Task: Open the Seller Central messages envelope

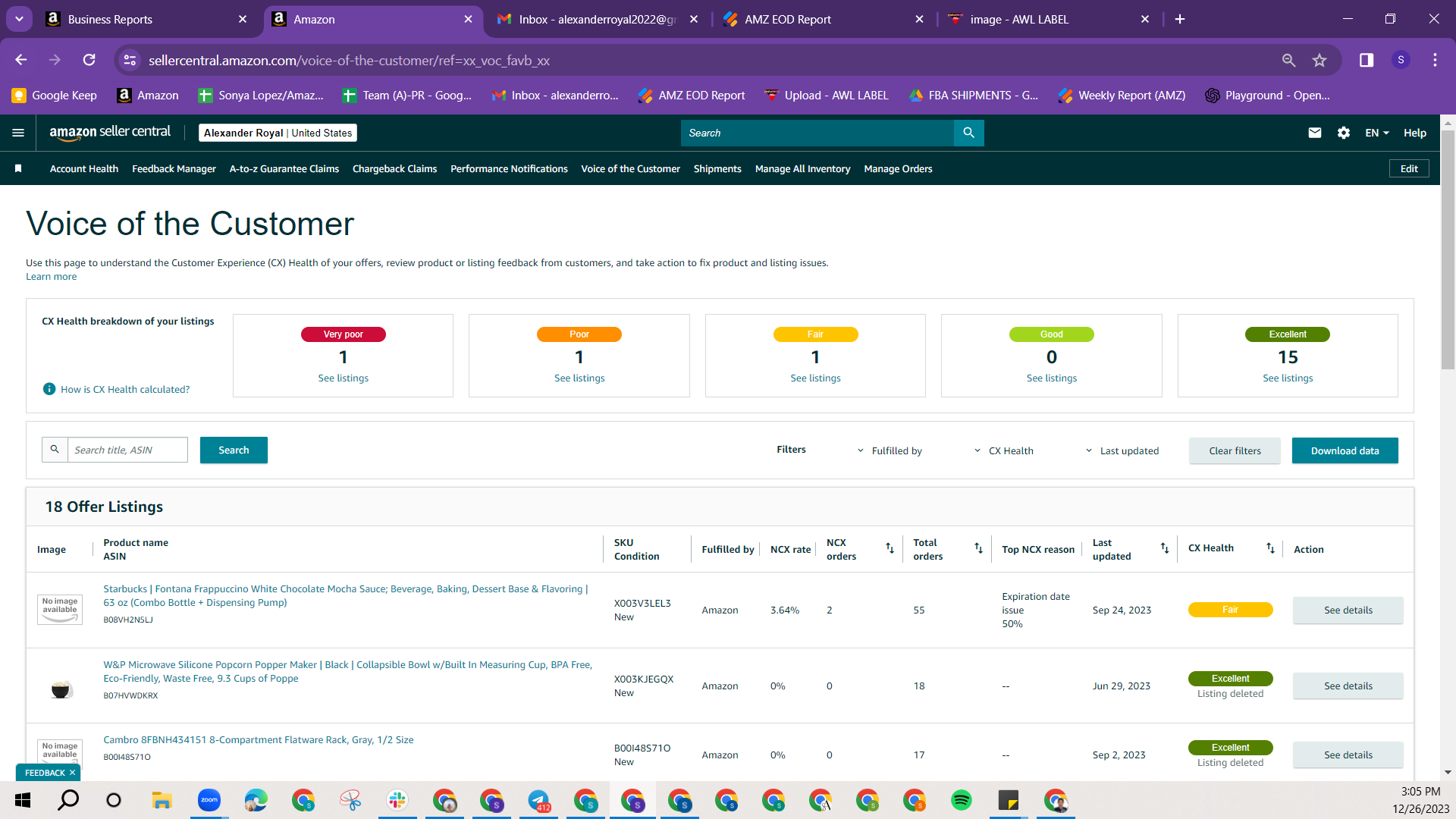Action: pyautogui.click(x=1315, y=133)
